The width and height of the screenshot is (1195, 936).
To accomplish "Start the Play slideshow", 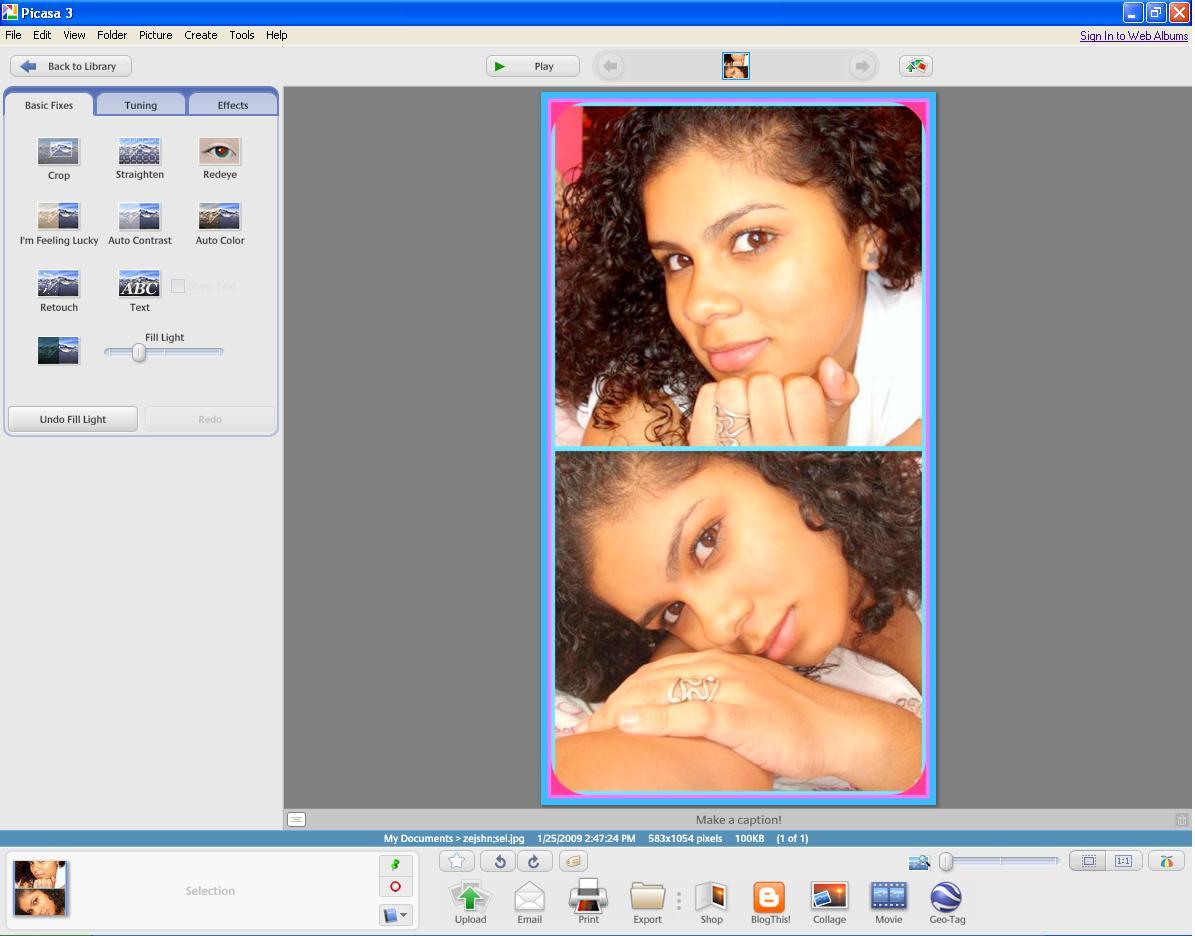I will 533,66.
